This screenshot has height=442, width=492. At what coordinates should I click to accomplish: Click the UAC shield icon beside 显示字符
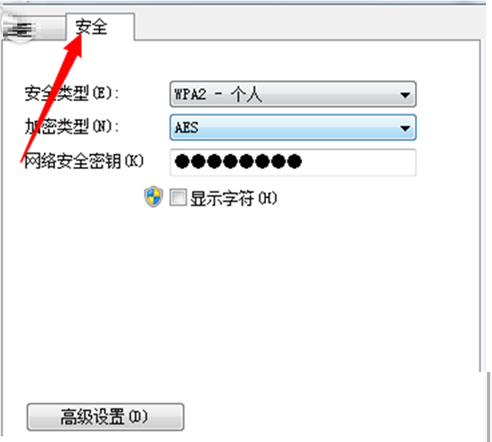(x=154, y=197)
